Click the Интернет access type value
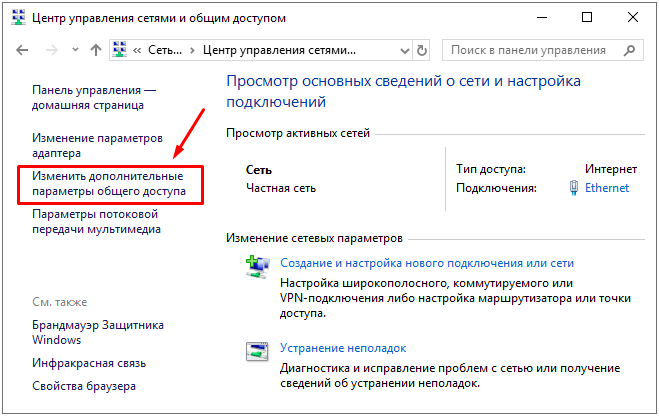The width and height of the screenshot is (659, 416). click(611, 169)
